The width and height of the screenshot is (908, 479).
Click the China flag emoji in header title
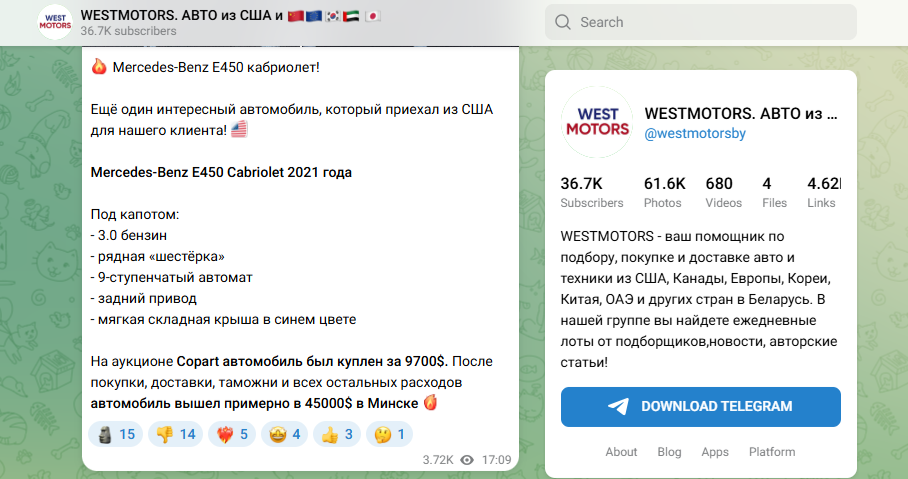[296, 16]
